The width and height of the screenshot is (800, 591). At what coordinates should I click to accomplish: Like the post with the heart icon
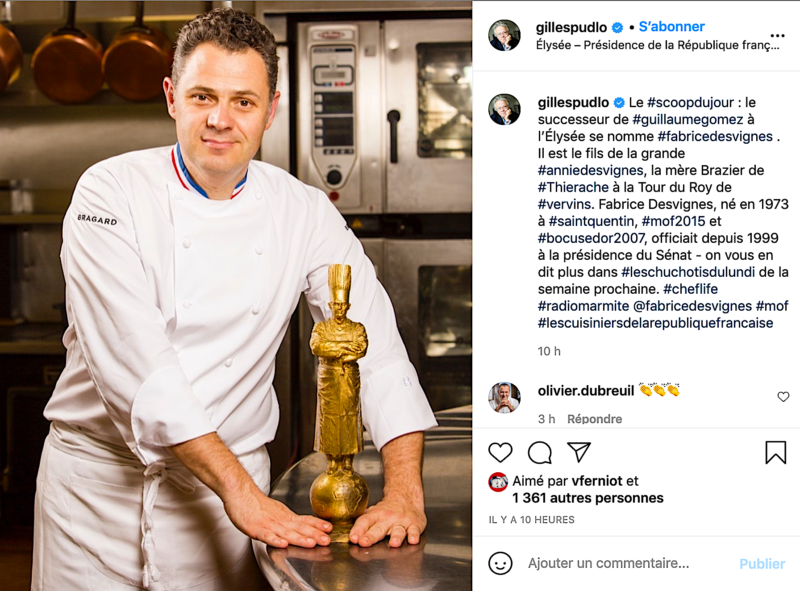(500, 452)
